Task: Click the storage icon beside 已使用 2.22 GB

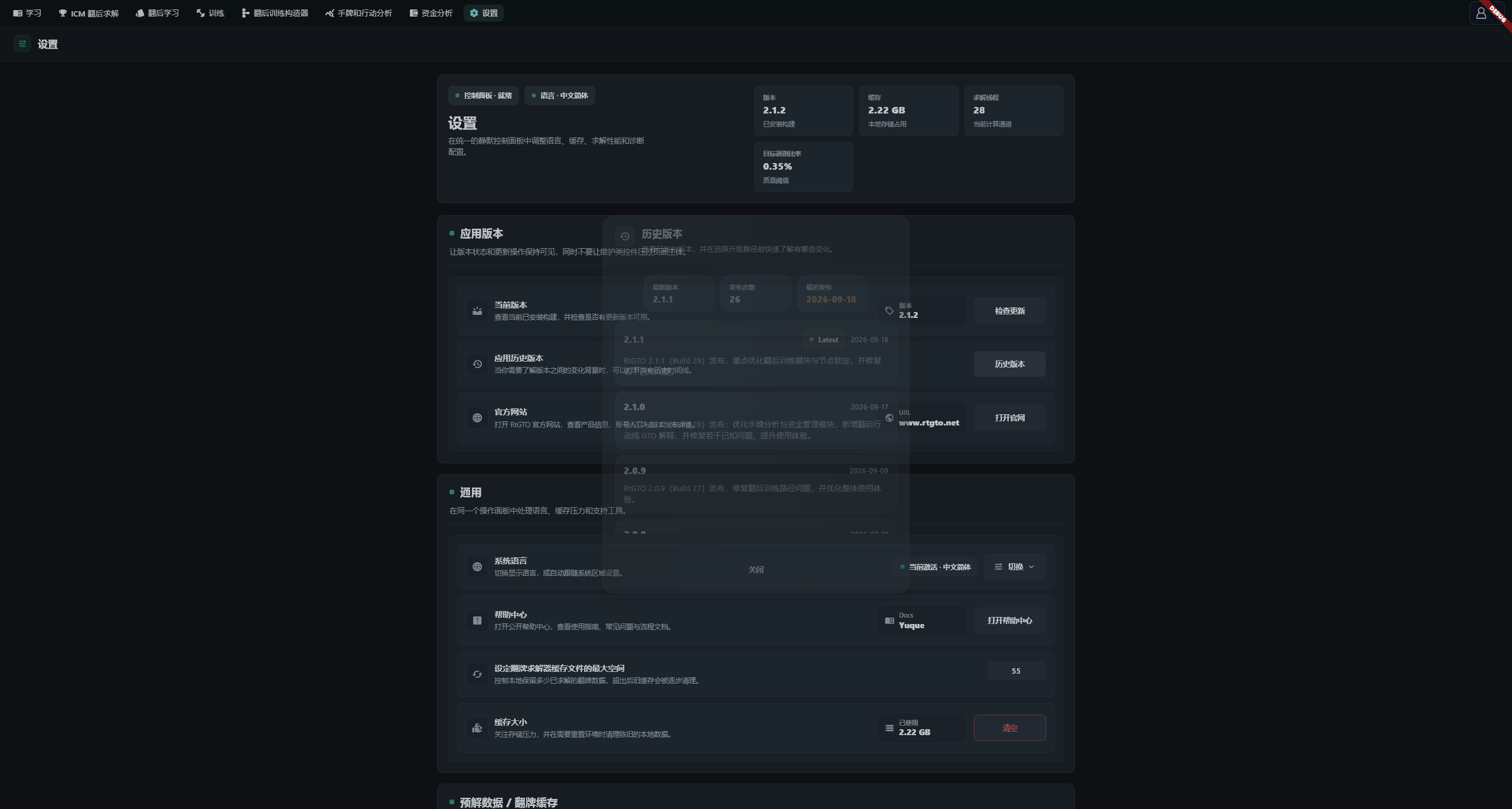Action: (x=889, y=728)
